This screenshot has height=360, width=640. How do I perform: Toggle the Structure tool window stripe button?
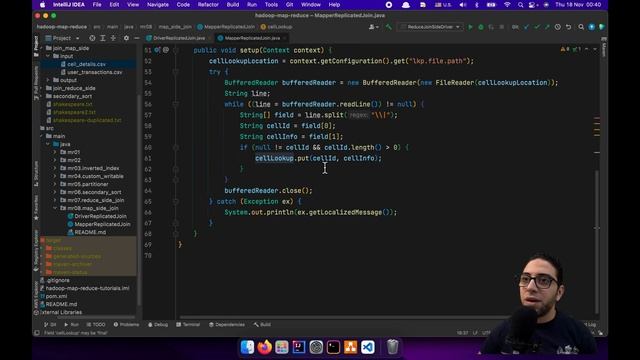pyautogui.click(x=36, y=173)
